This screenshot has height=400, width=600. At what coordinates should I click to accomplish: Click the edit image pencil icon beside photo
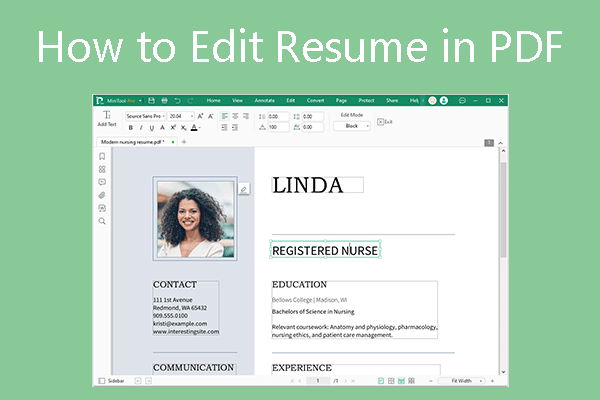(244, 189)
